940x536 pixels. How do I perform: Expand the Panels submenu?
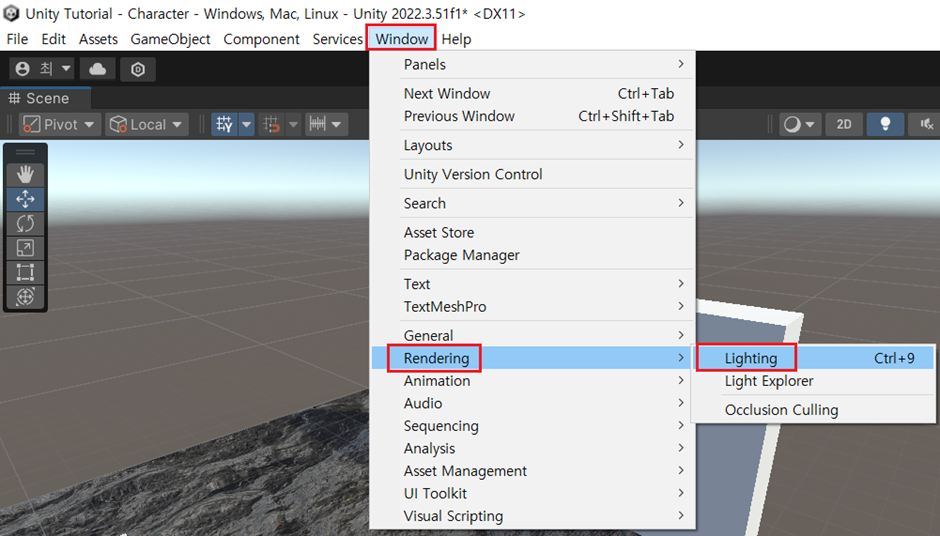[x=532, y=65]
